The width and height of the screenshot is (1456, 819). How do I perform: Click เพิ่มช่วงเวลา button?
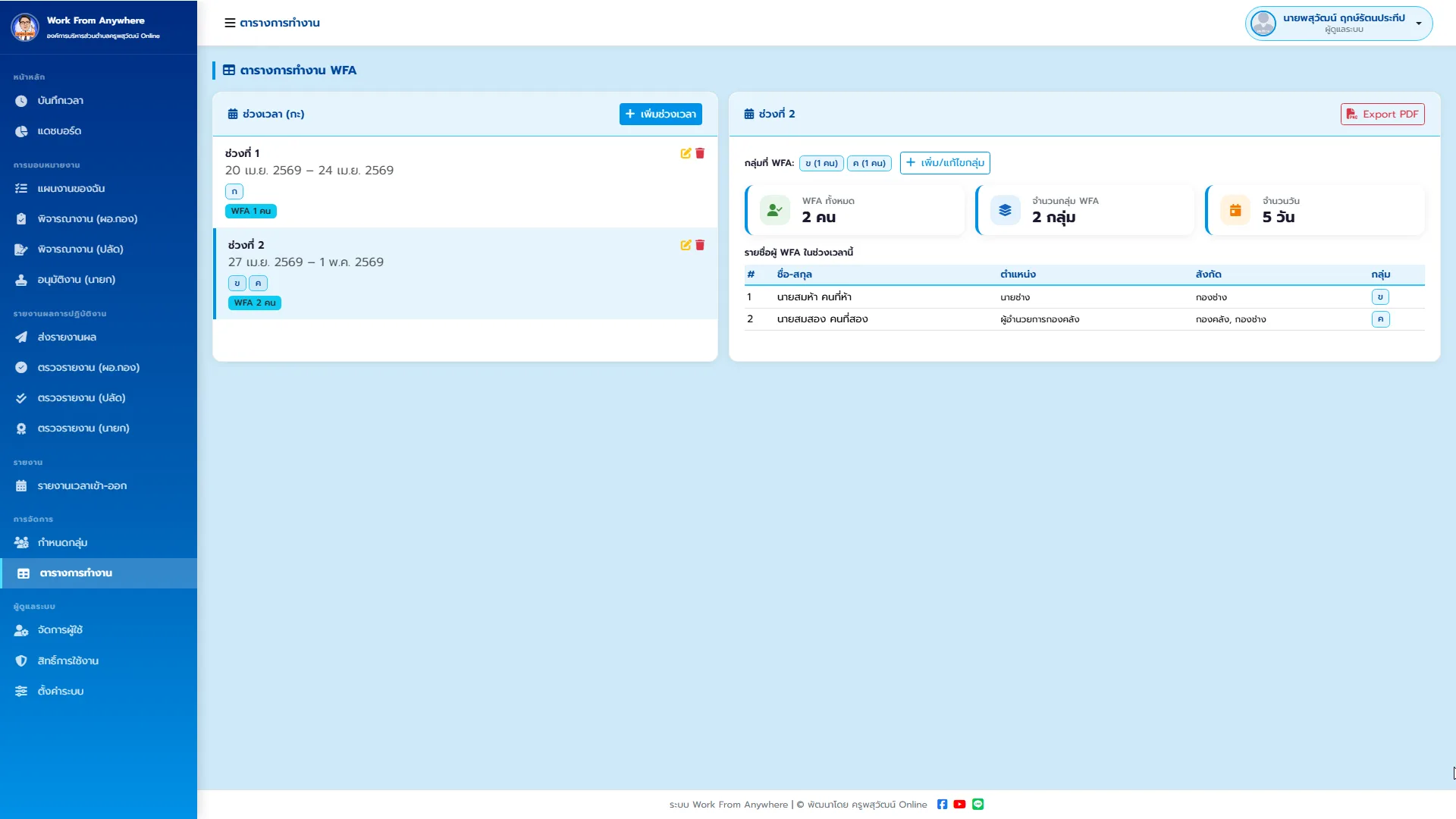(x=661, y=114)
